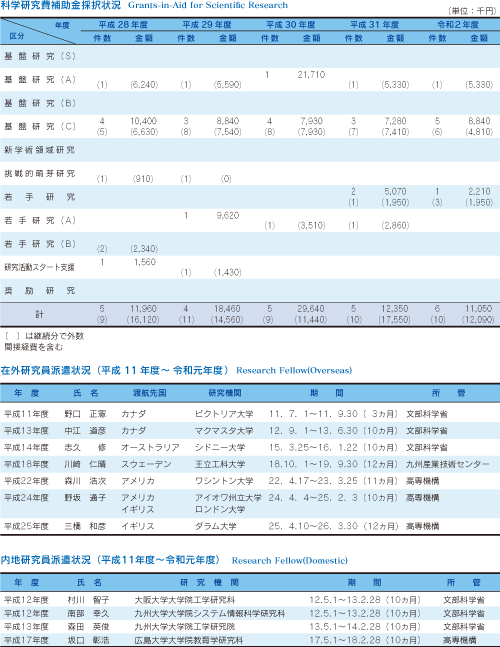Click the 基盤研究(C) row label
The image size is (500, 647).
tap(40, 126)
